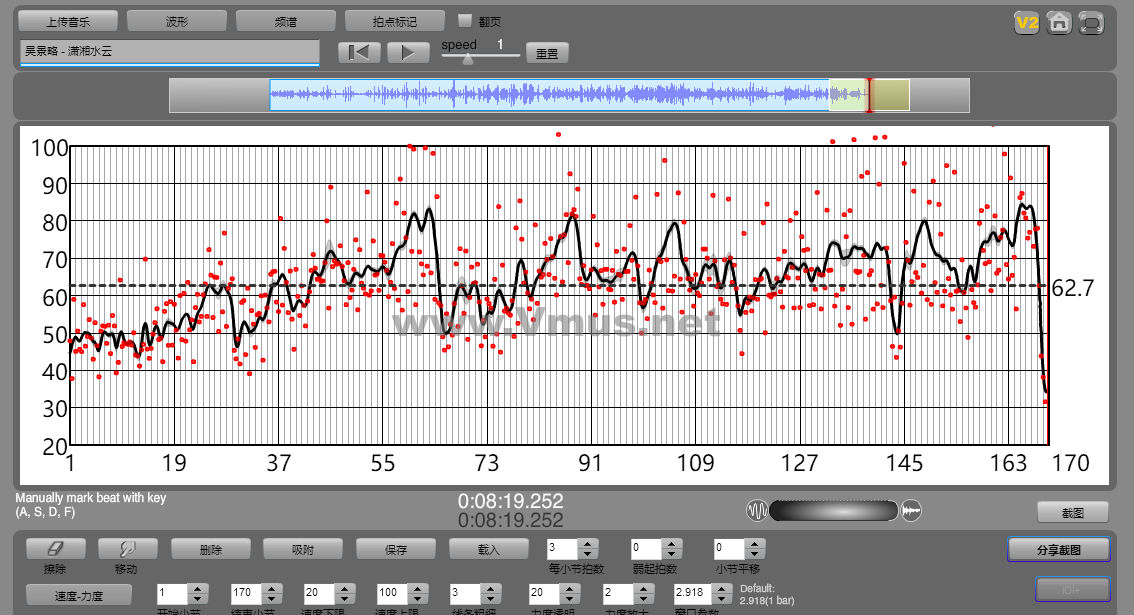Click the red playhead marker in the waveform overview
This screenshot has width=1134, height=615.
[869, 95]
